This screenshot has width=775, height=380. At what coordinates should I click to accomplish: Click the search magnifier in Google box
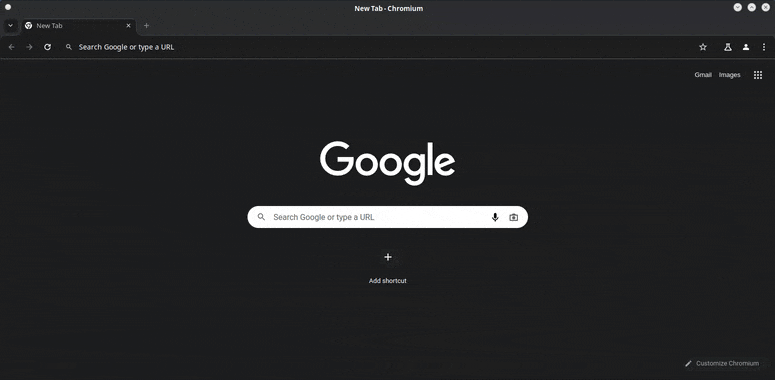261,217
